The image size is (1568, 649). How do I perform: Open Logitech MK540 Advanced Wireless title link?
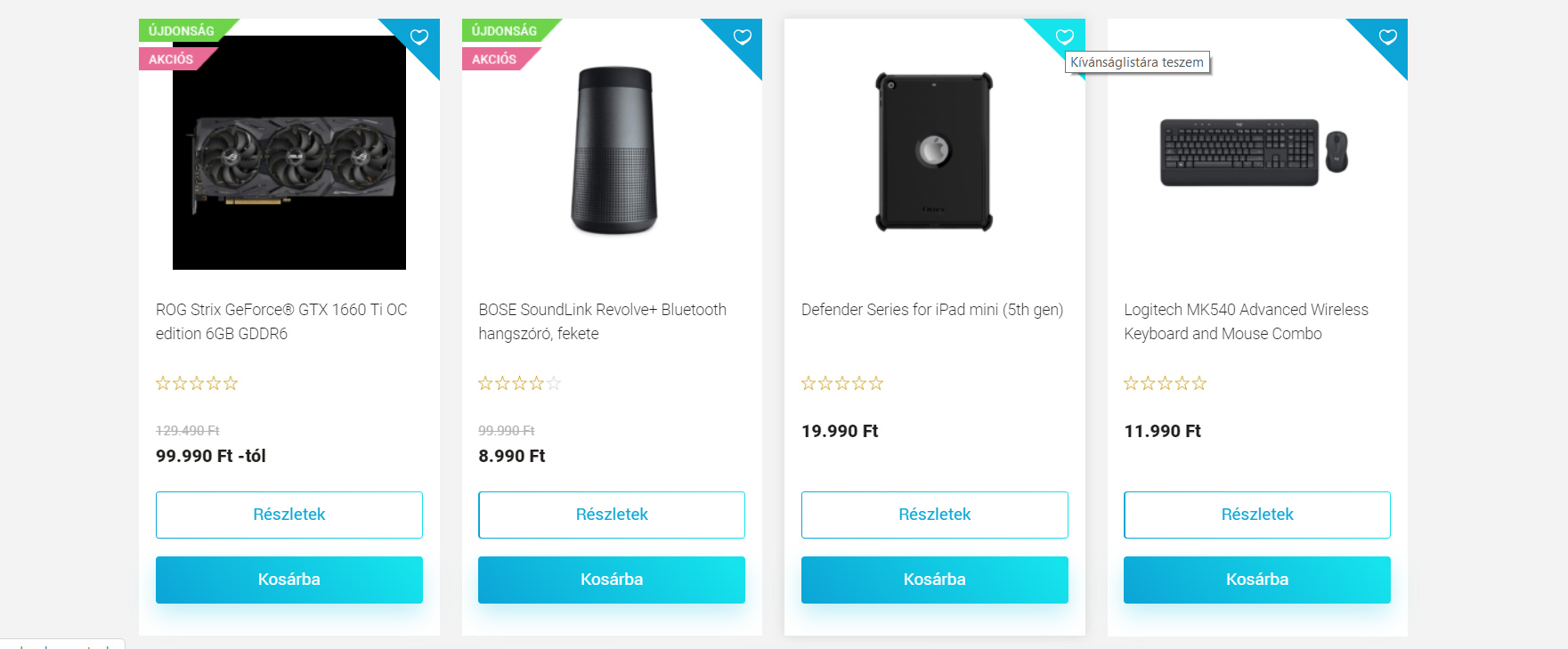point(1247,321)
